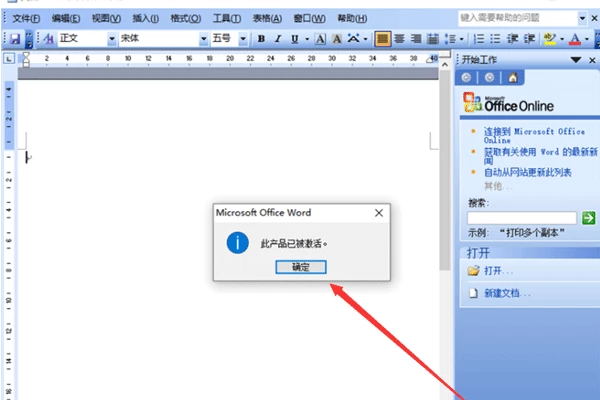
Task: Close the 开始工作 task pane
Action: [x=592, y=60]
